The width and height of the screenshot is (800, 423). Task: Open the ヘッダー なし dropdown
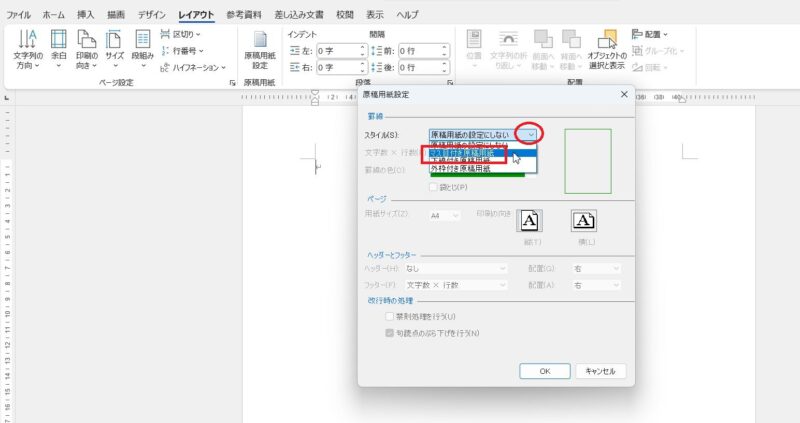point(456,268)
